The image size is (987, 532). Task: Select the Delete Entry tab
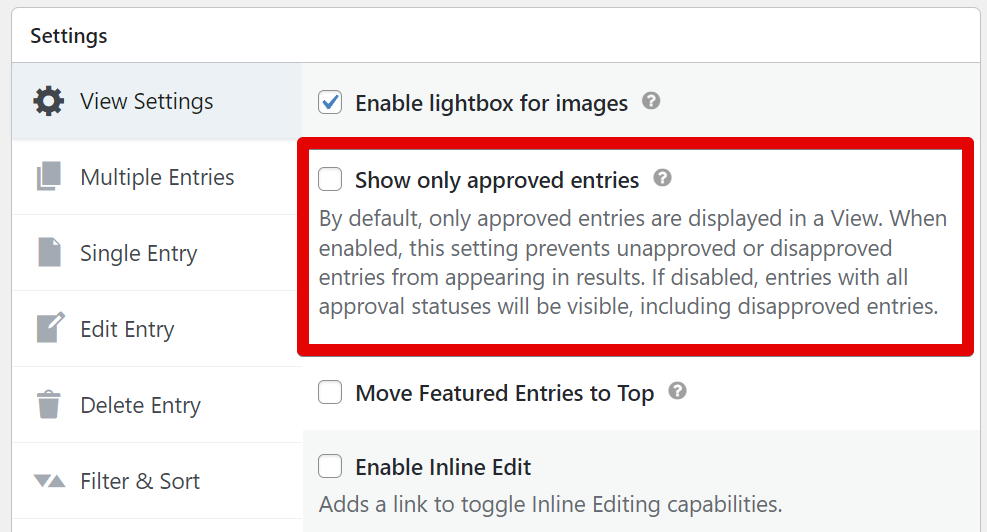click(x=140, y=406)
